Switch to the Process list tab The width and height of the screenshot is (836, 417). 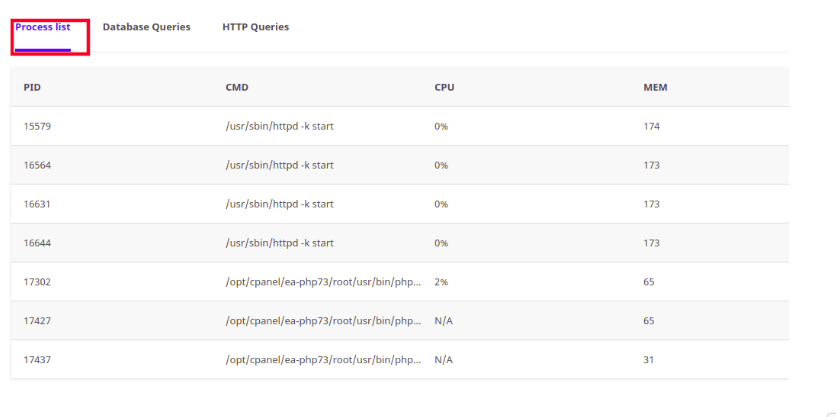click(43, 27)
